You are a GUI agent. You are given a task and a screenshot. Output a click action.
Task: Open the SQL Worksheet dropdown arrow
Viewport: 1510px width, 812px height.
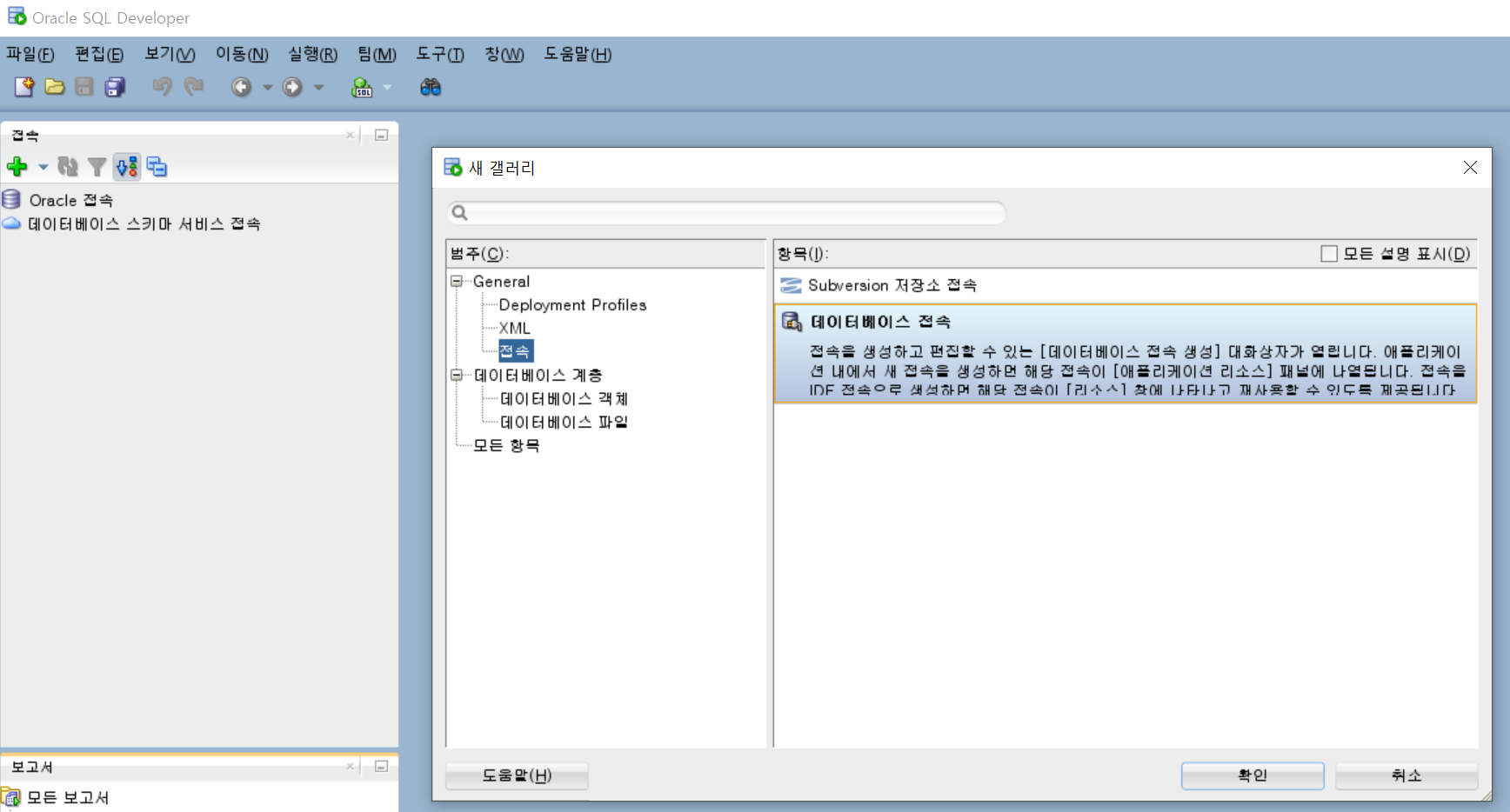388,87
